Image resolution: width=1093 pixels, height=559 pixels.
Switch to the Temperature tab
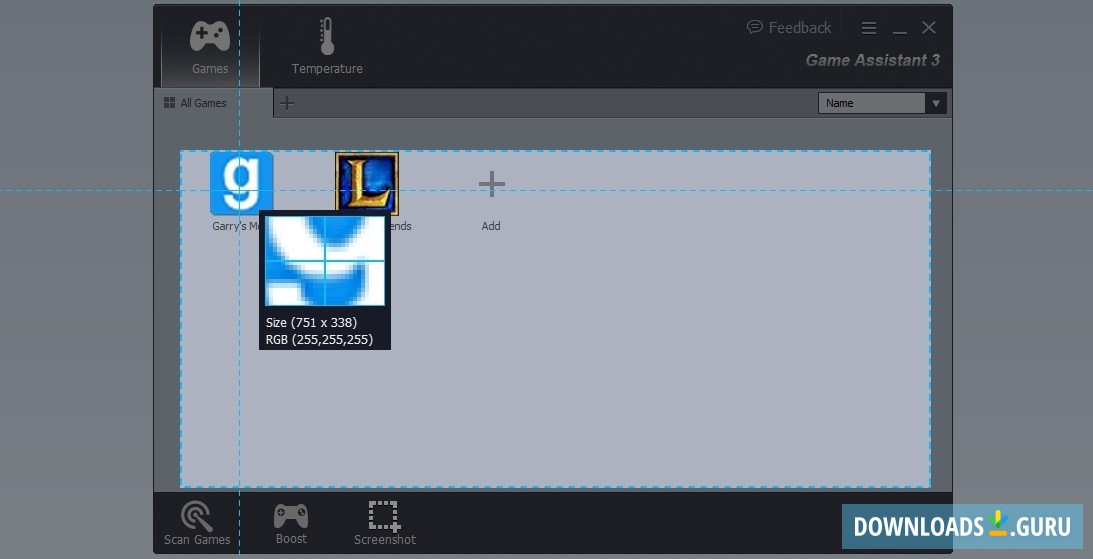[327, 48]
